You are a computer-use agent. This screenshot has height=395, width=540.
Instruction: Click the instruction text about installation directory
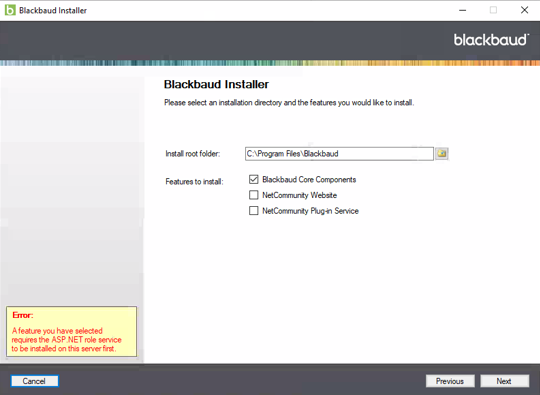[x=289, y=103]
